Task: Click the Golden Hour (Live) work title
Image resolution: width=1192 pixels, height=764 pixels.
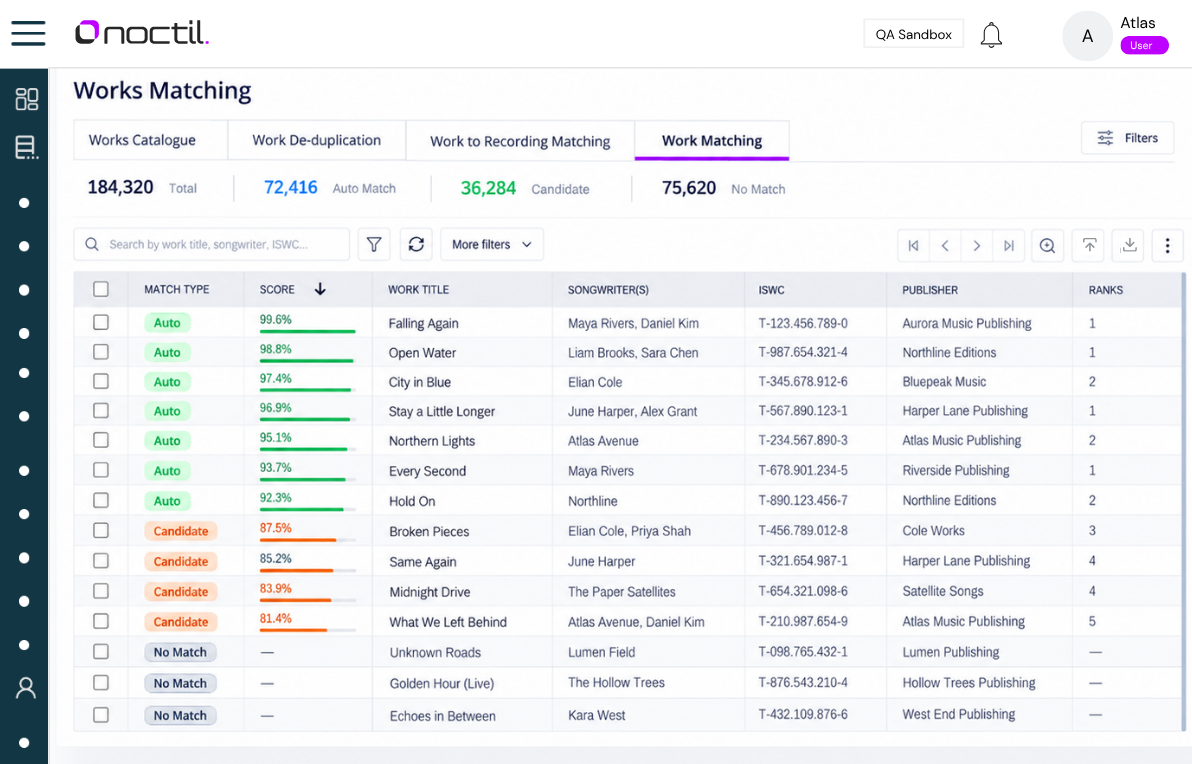Action: click(442, 683)
